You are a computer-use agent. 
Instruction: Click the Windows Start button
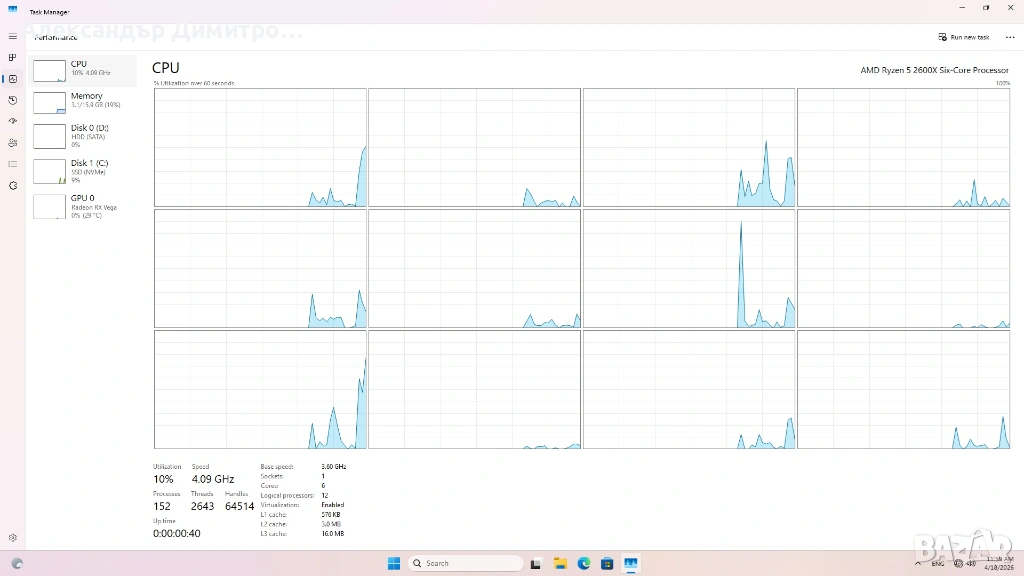click(x=394, y=563)
